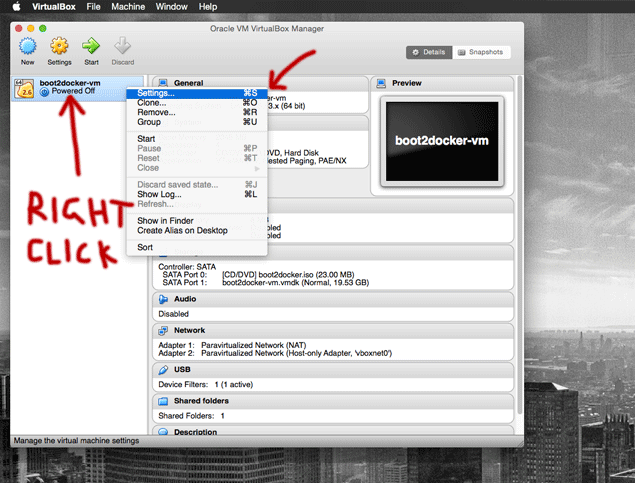Click the boot2docker-vm OS icon
This screenshot has height=483, width=635.
click(24, 89)
